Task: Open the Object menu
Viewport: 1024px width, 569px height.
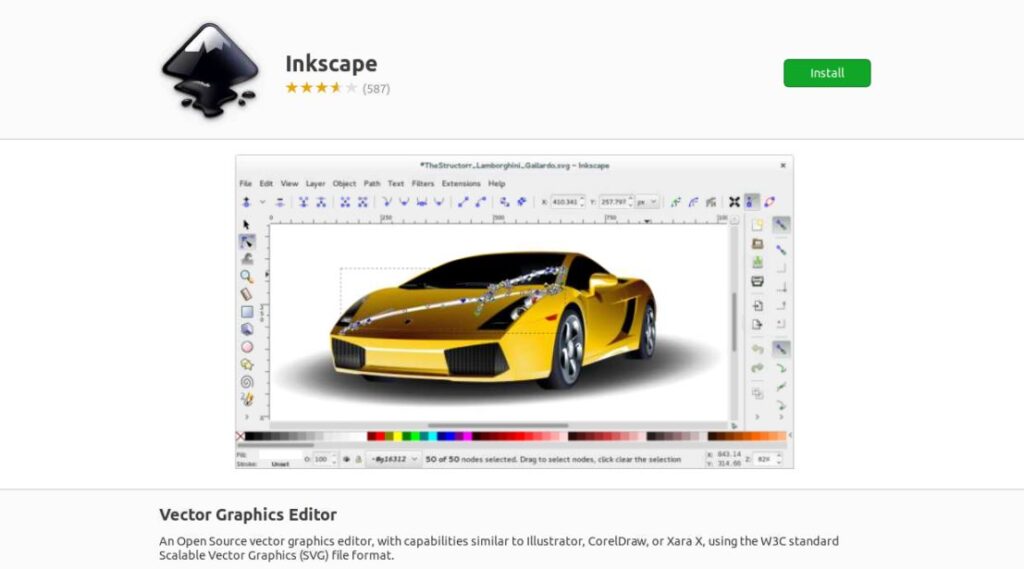Action: click(344, 184)
